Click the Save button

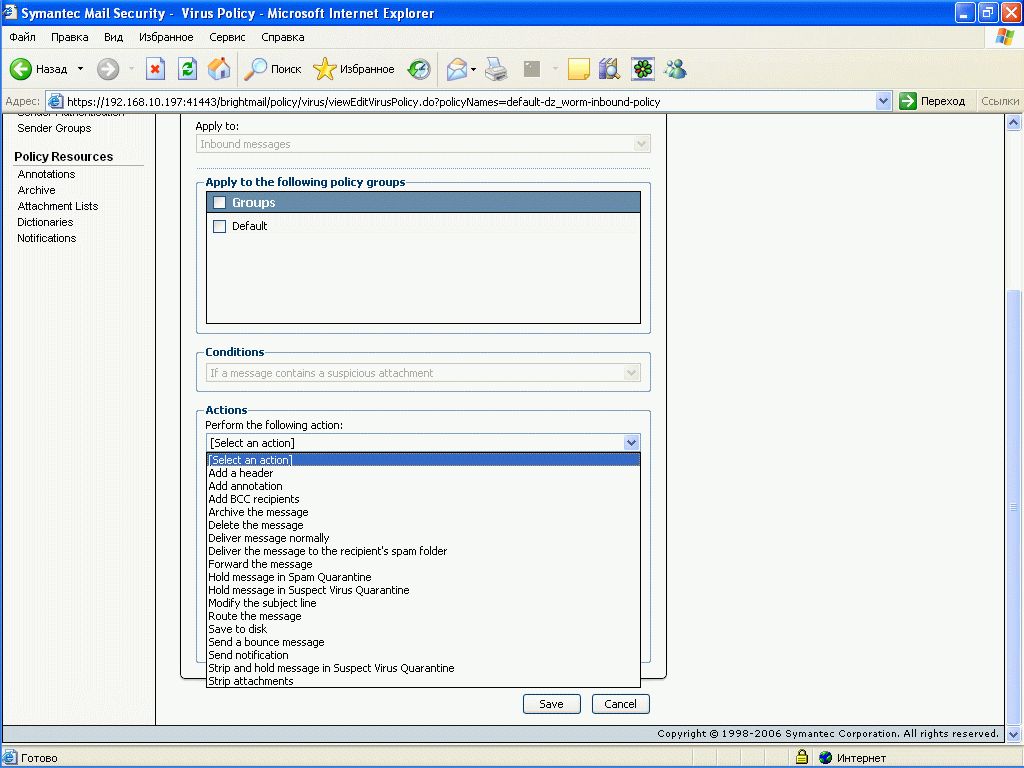coord(552,704)
